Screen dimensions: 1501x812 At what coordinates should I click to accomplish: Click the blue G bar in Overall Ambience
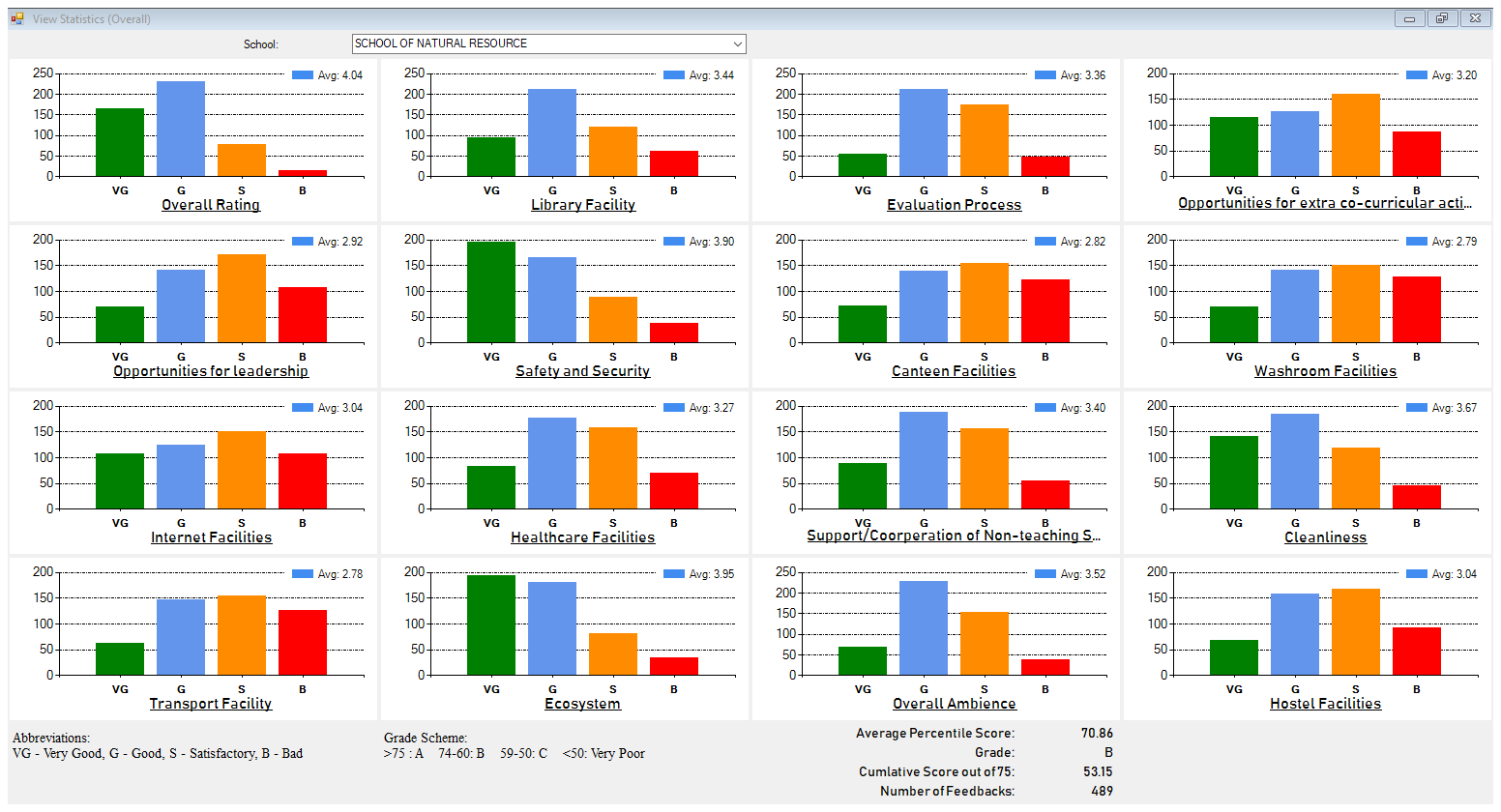click(x=924, y=628)
